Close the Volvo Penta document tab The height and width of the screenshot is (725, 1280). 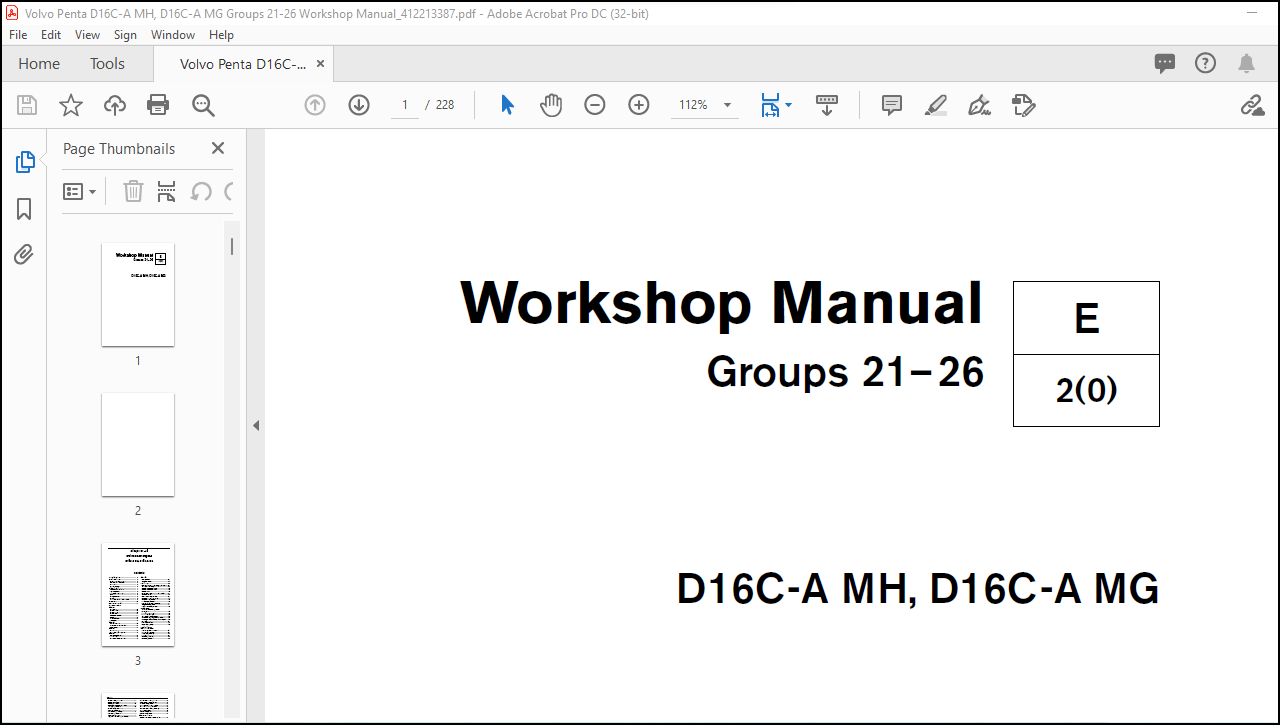(x=320, y=63)
